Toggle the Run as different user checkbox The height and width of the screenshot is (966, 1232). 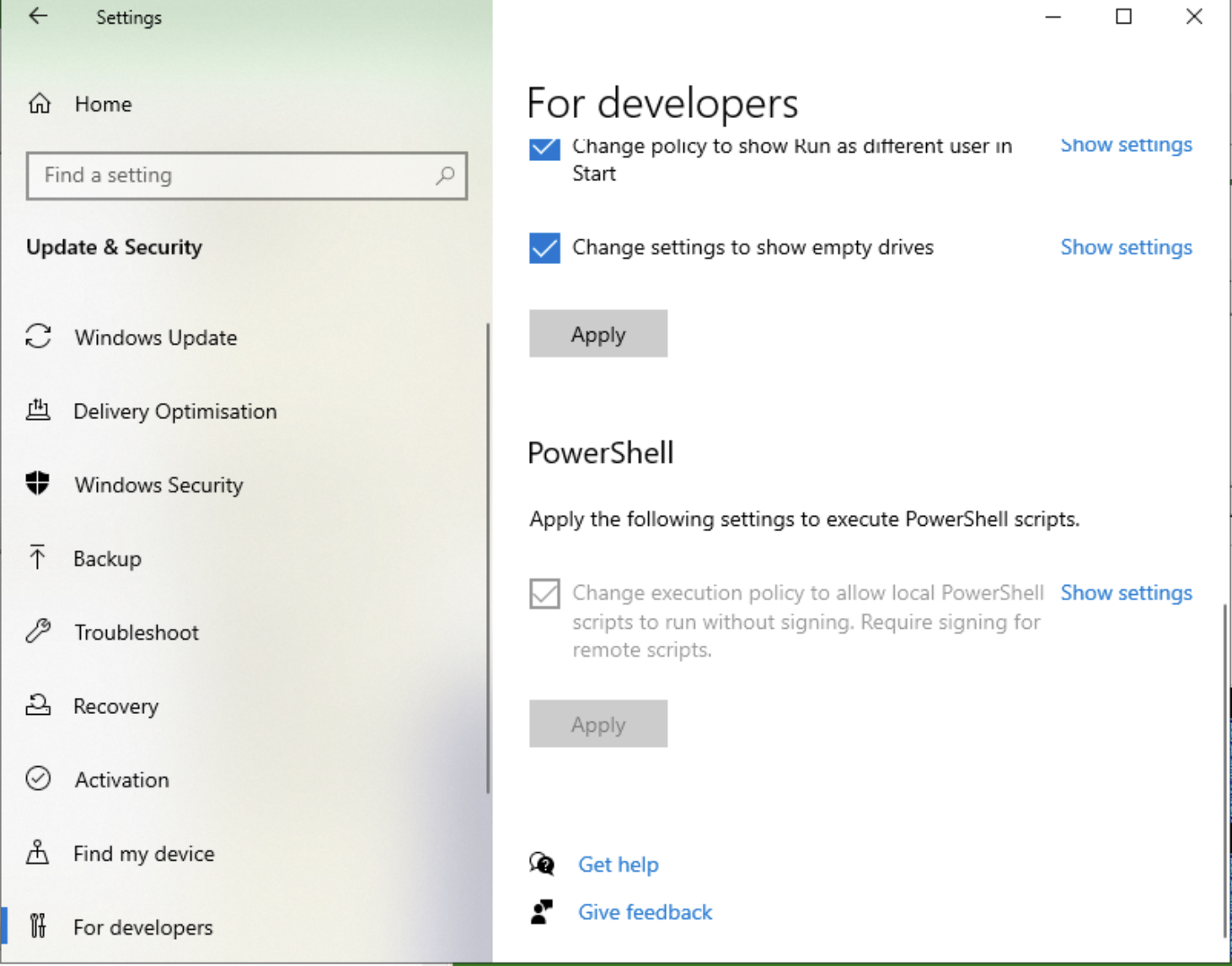pyautogui.click(x=544, y=148)
